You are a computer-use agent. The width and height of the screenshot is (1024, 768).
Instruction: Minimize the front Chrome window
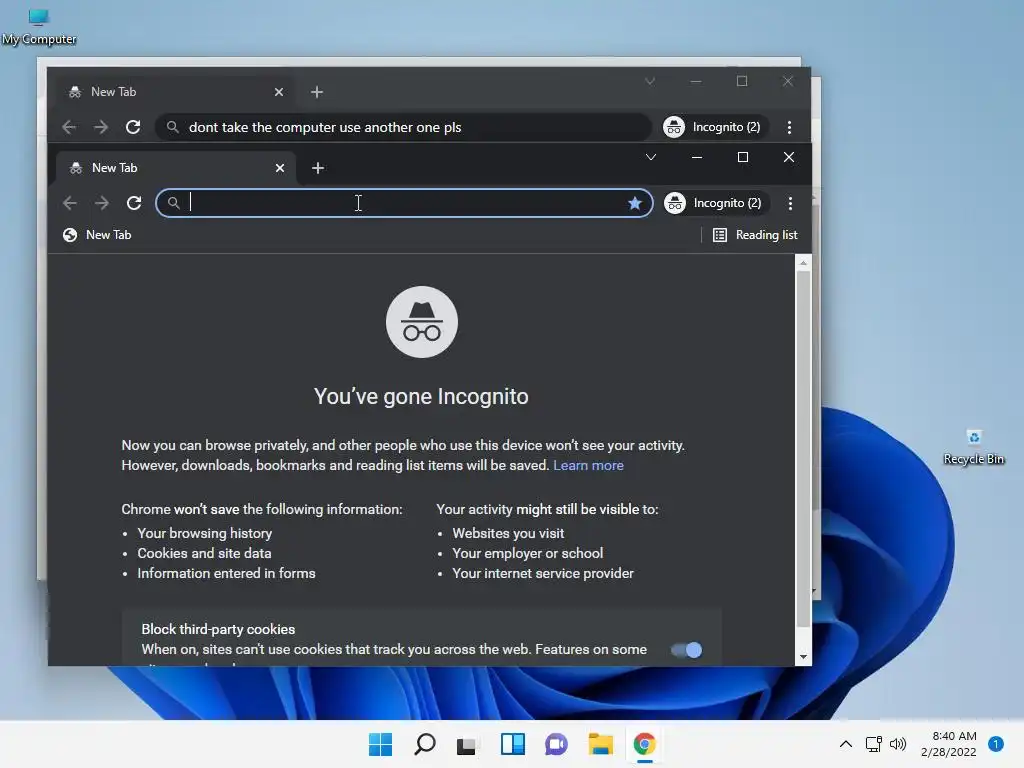(697, 157)
